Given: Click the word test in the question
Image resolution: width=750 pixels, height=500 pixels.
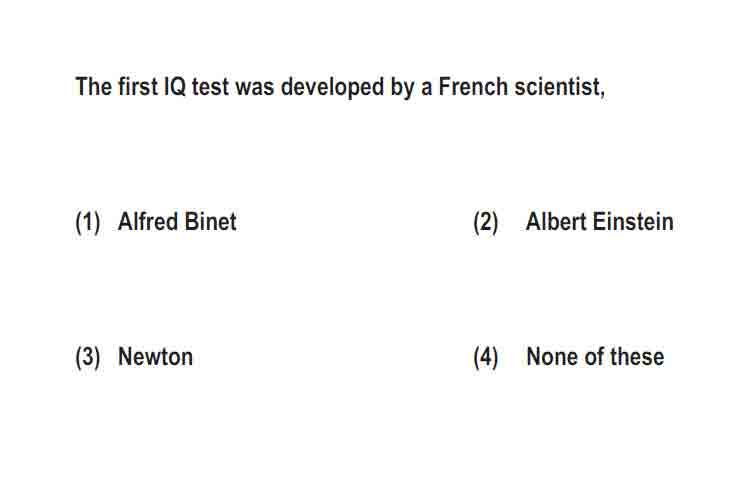Looking at the screenshot, I should tap(210, 88).
